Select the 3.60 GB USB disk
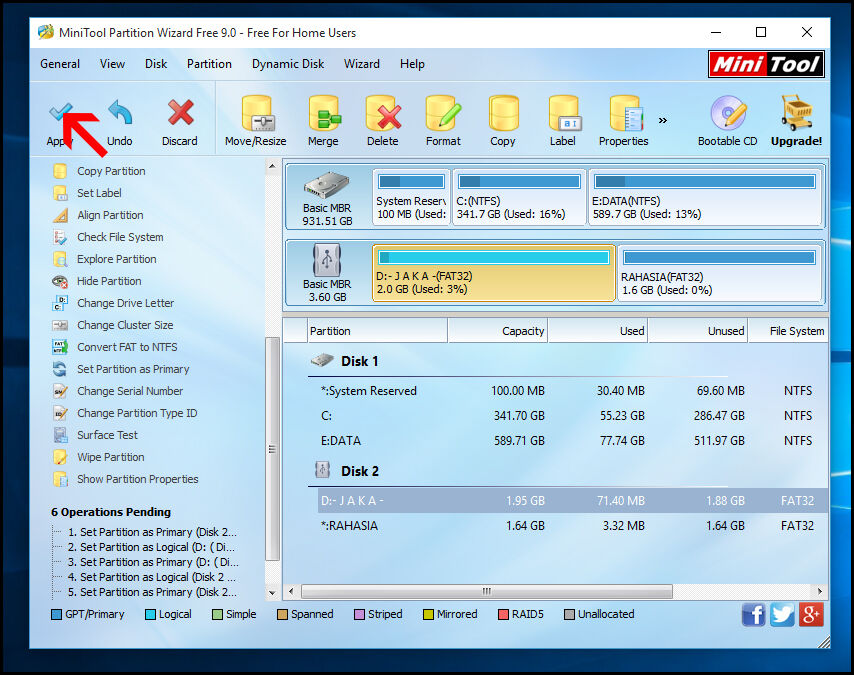The width and height of the screenshot is (854, 675). tap(327, 273)
